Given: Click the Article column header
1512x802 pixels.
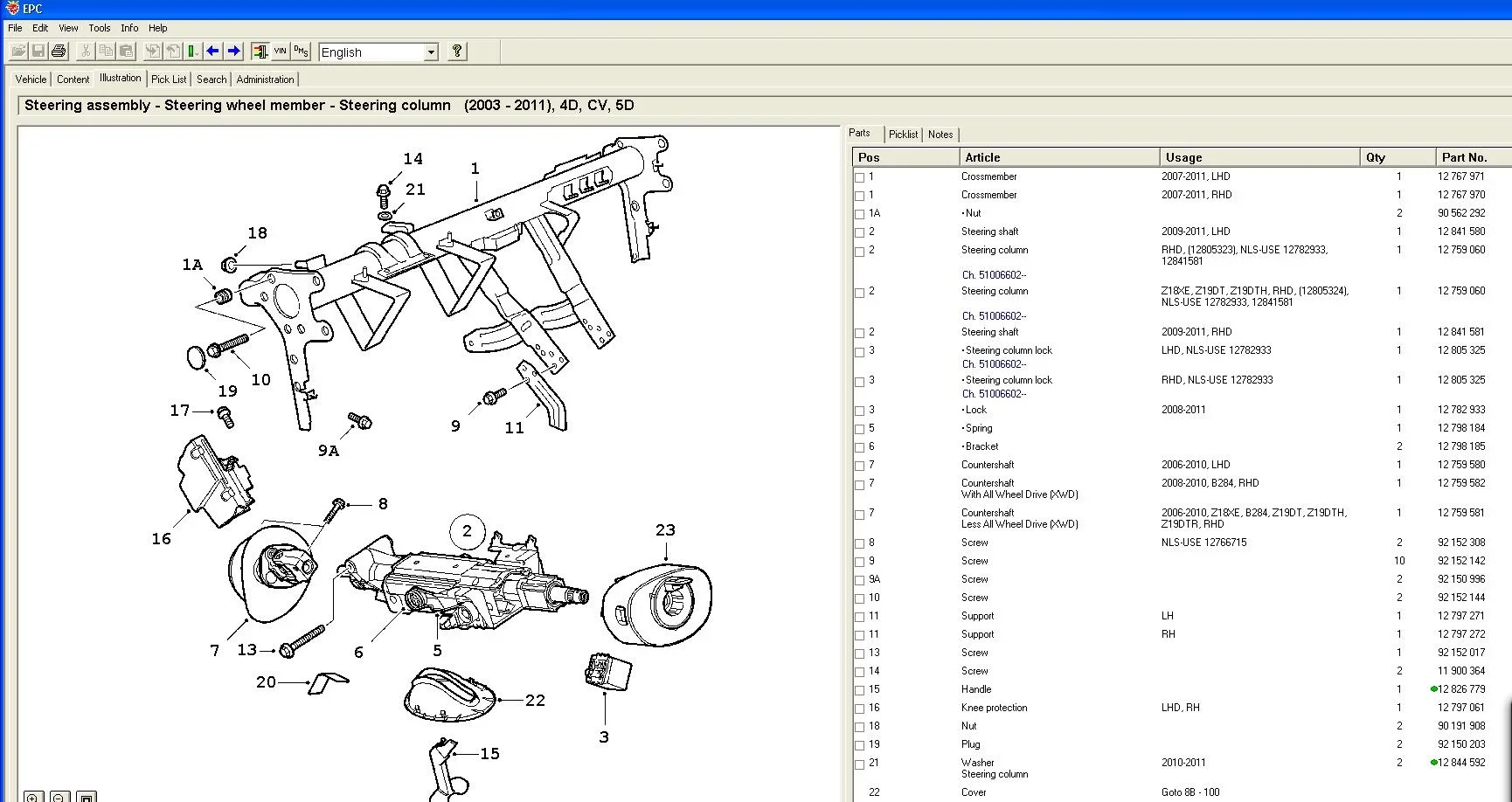Looking at the screenshot, I should click(x=982, y=157).
